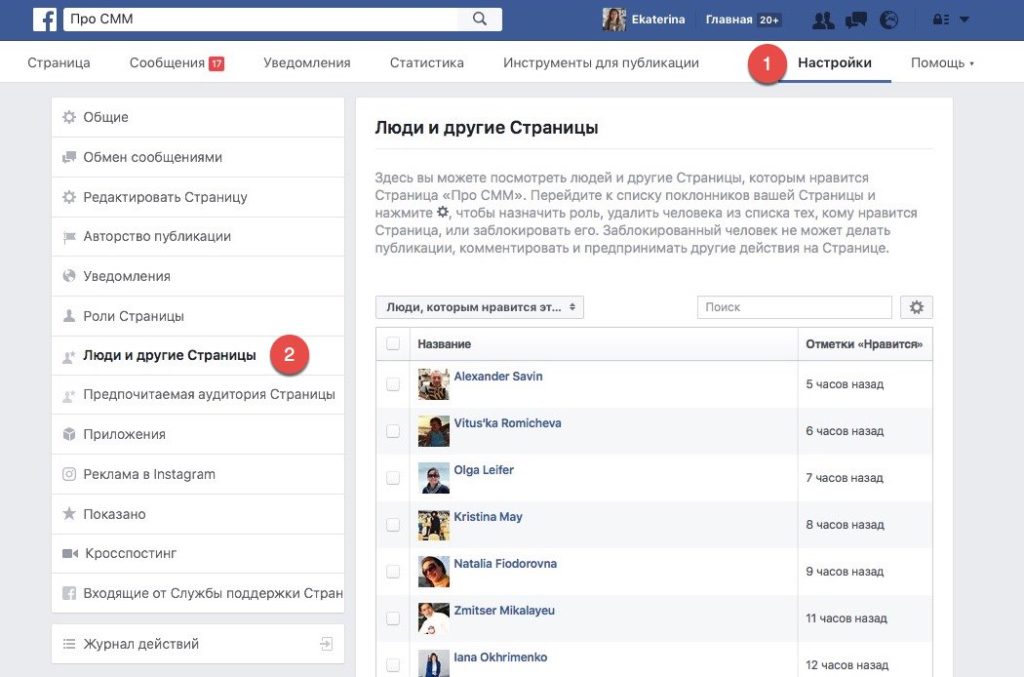Open Kristina May's profile link
The image size is (1024, 677).
[x=489, y=517]
